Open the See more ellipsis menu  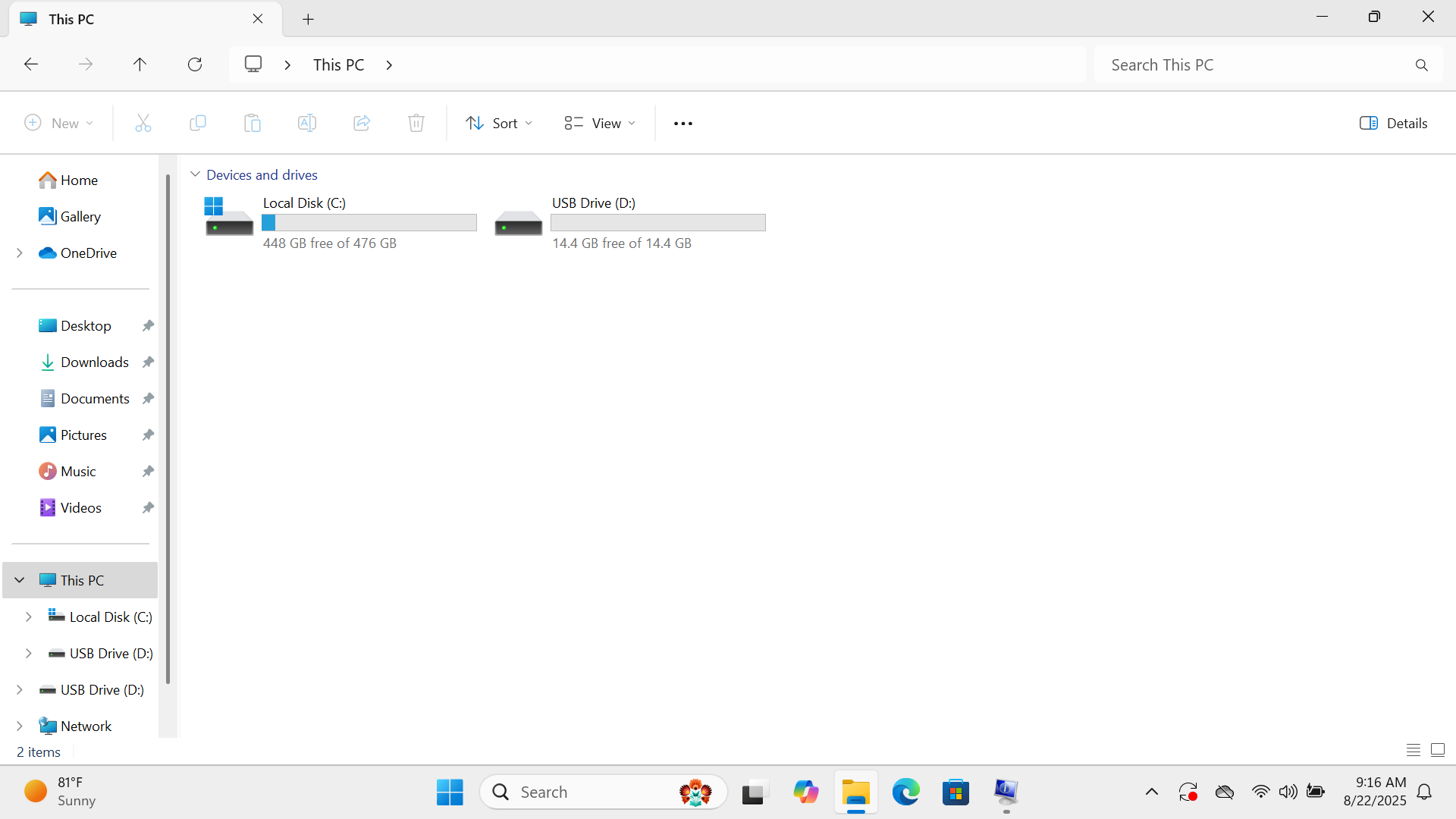pos(683,124)
